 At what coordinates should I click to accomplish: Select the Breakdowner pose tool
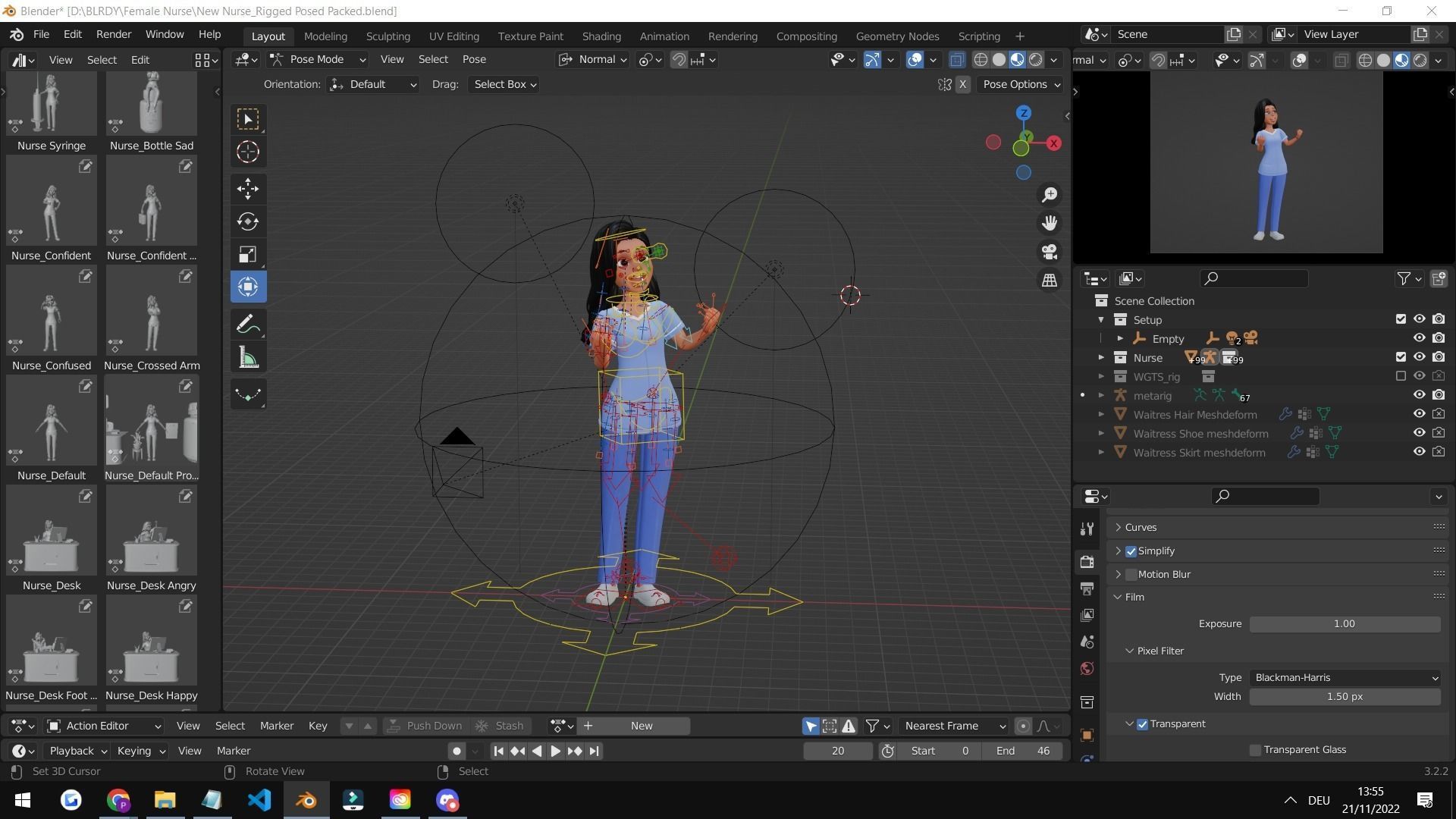click(x=248, y=394)
